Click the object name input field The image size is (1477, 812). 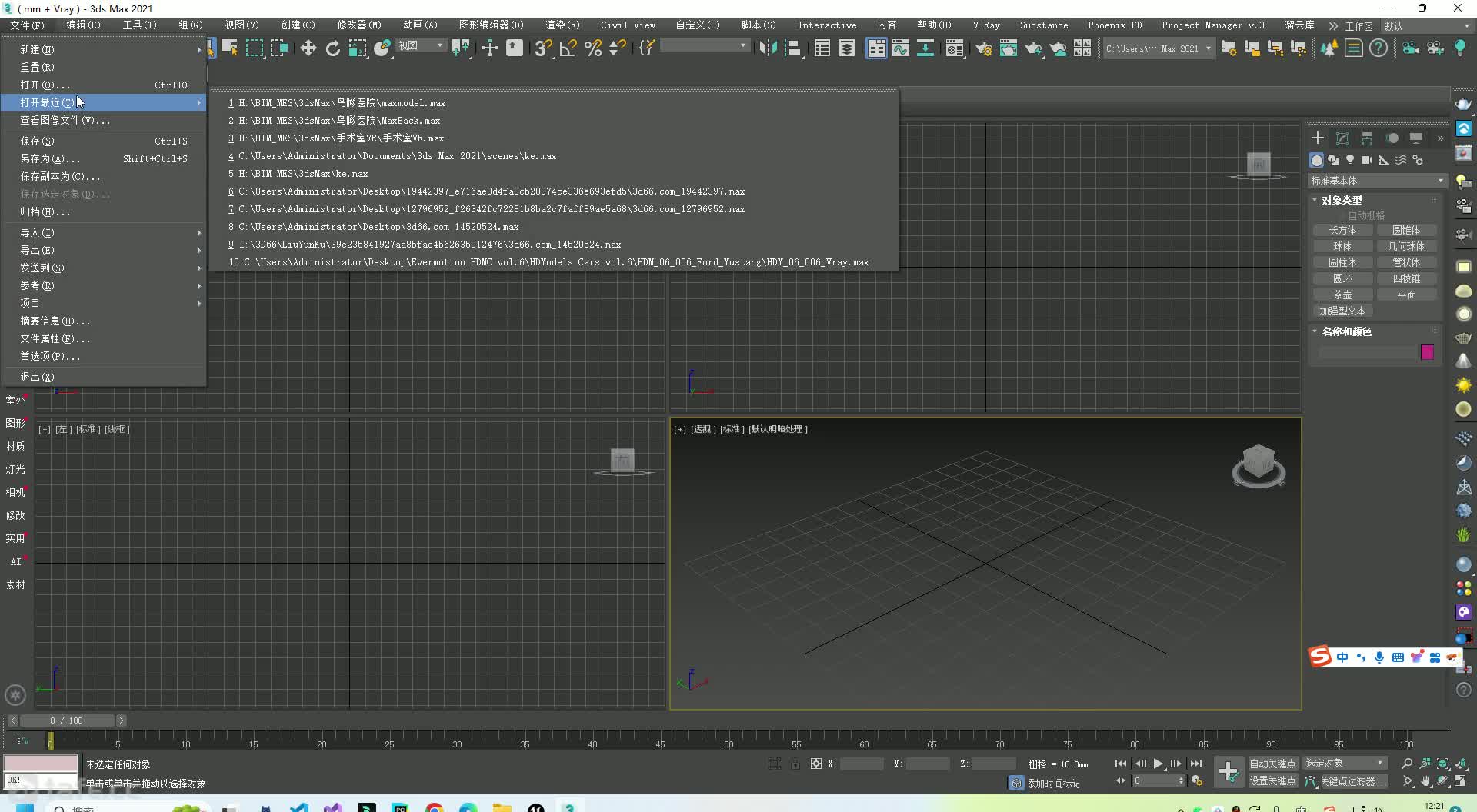pos(1367,352)
